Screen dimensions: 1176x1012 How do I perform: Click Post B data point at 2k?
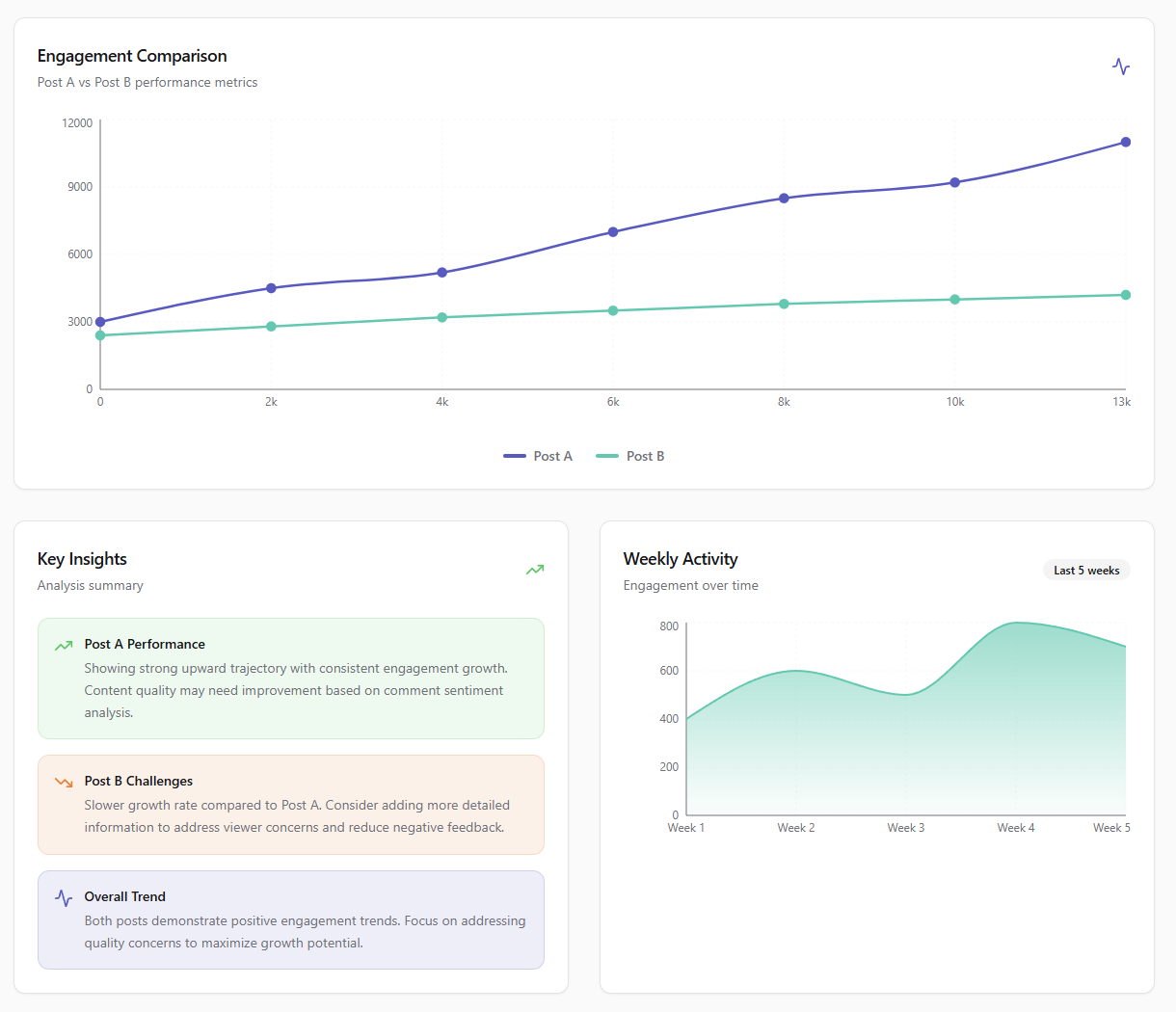tap(271, 327)
